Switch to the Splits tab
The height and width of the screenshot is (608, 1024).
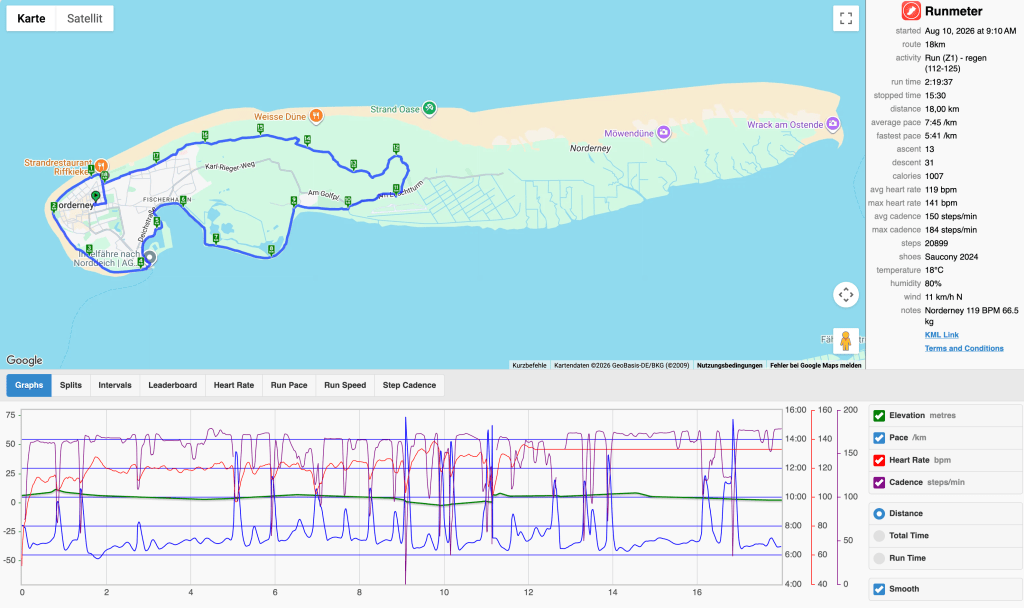pyautogui.click(x=71, y=385)
